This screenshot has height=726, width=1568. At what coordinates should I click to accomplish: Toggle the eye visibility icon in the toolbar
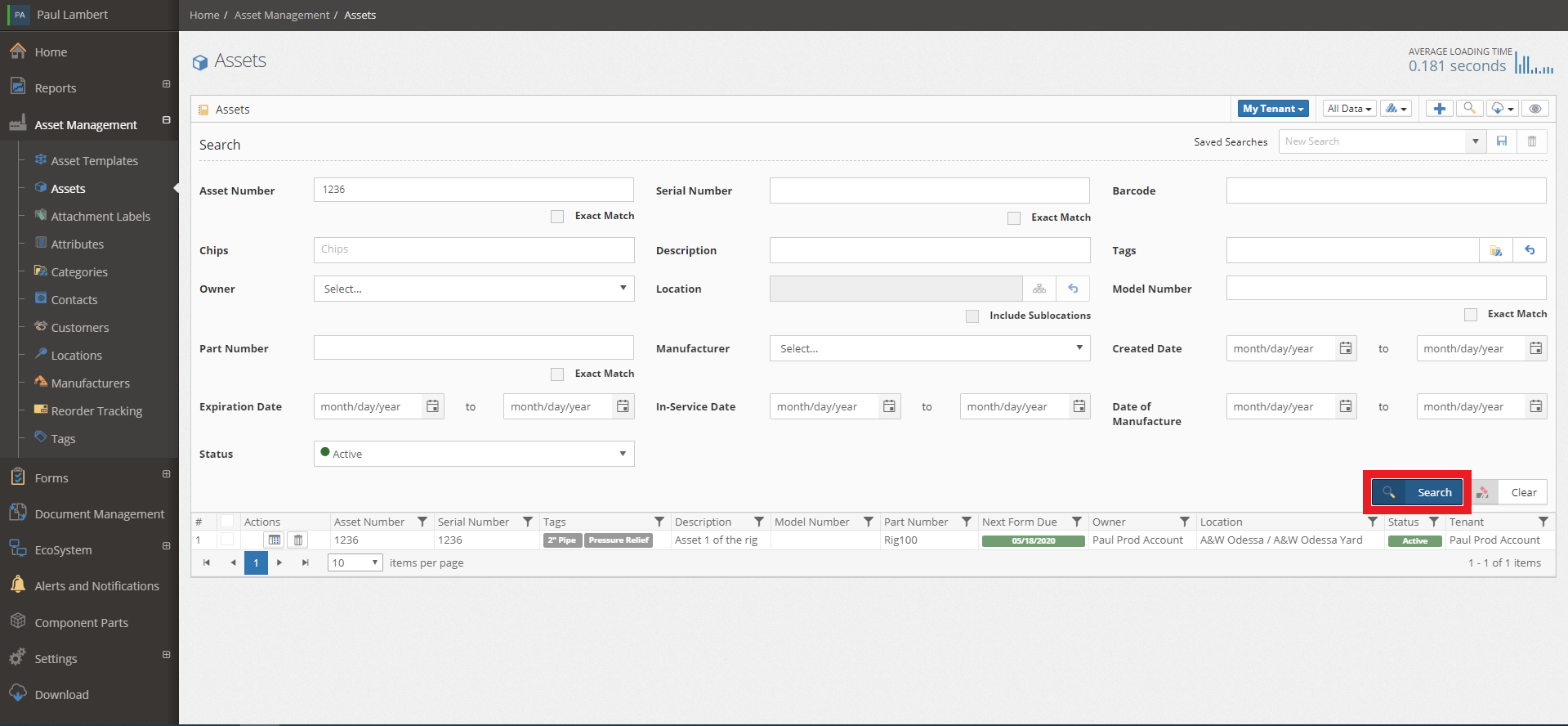[1535, 109]
